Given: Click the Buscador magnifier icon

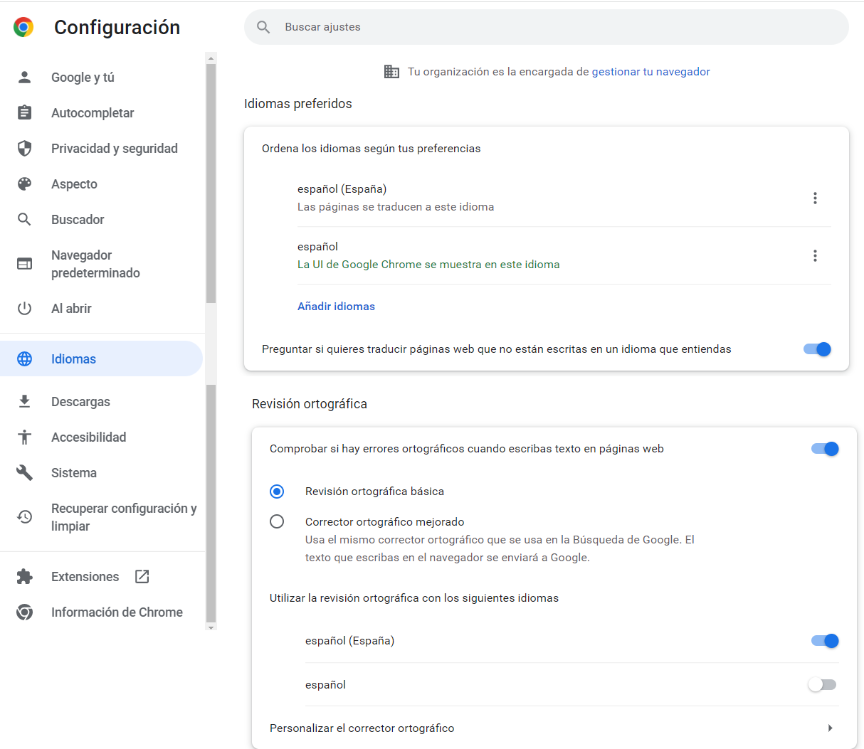Looking at the screenshot, I should (25, 219).
